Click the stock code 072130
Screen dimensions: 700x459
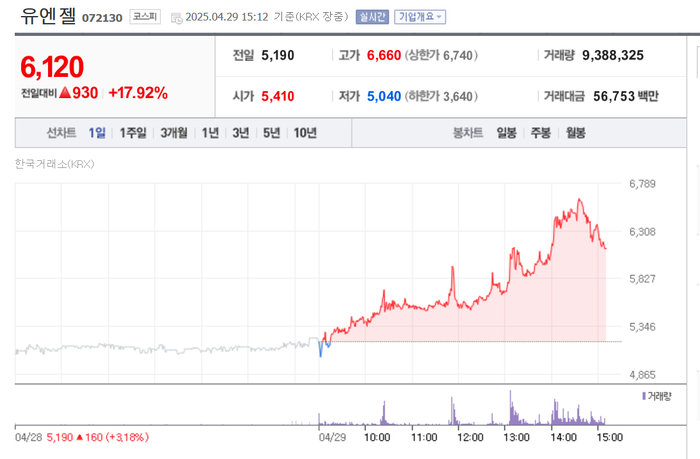click(x=102, y=18)
